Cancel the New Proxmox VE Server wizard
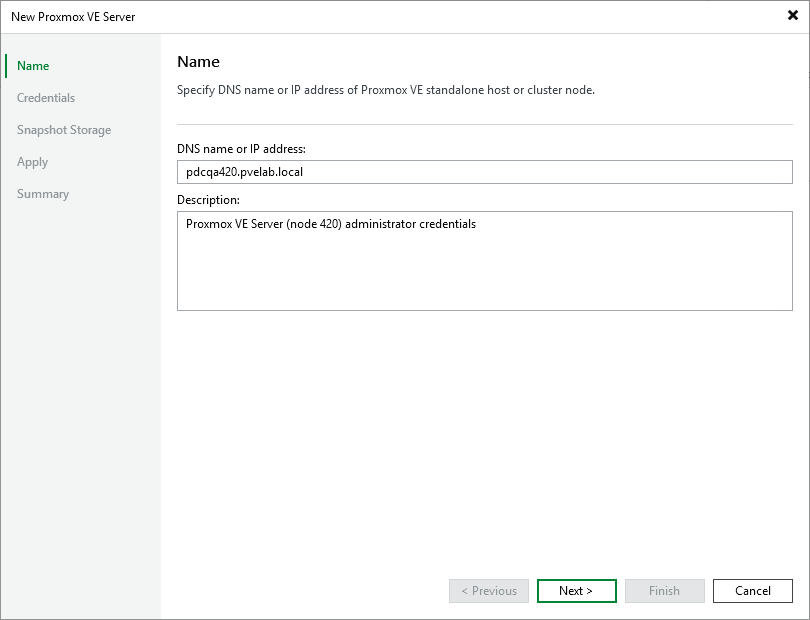This screenshot has width=810, height=620. 752,590
